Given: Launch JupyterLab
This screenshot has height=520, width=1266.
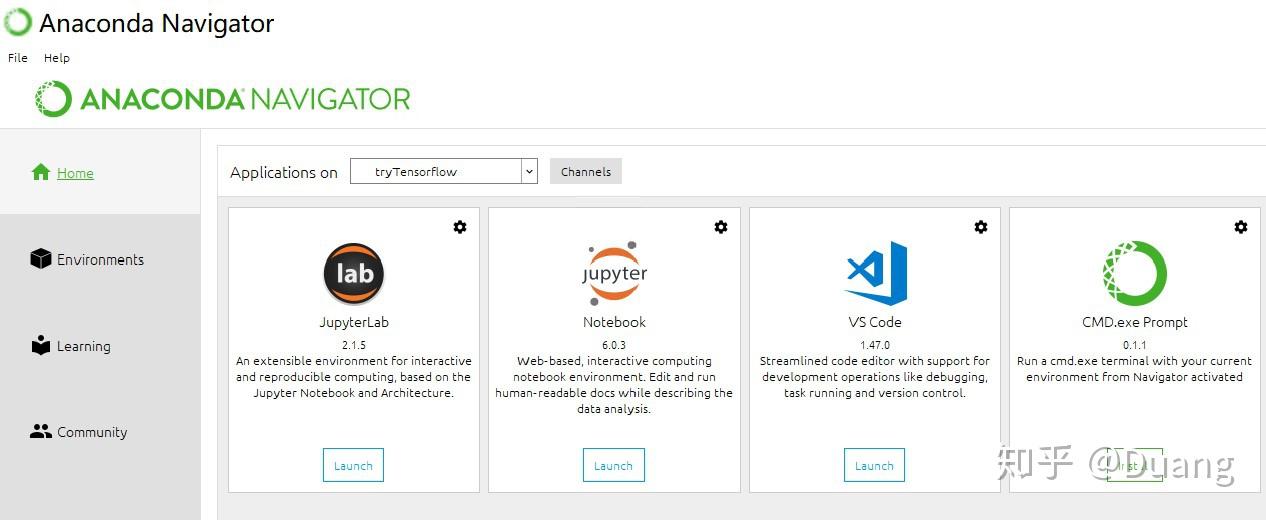Looking at the screenshot, I should tap(353, 466).
